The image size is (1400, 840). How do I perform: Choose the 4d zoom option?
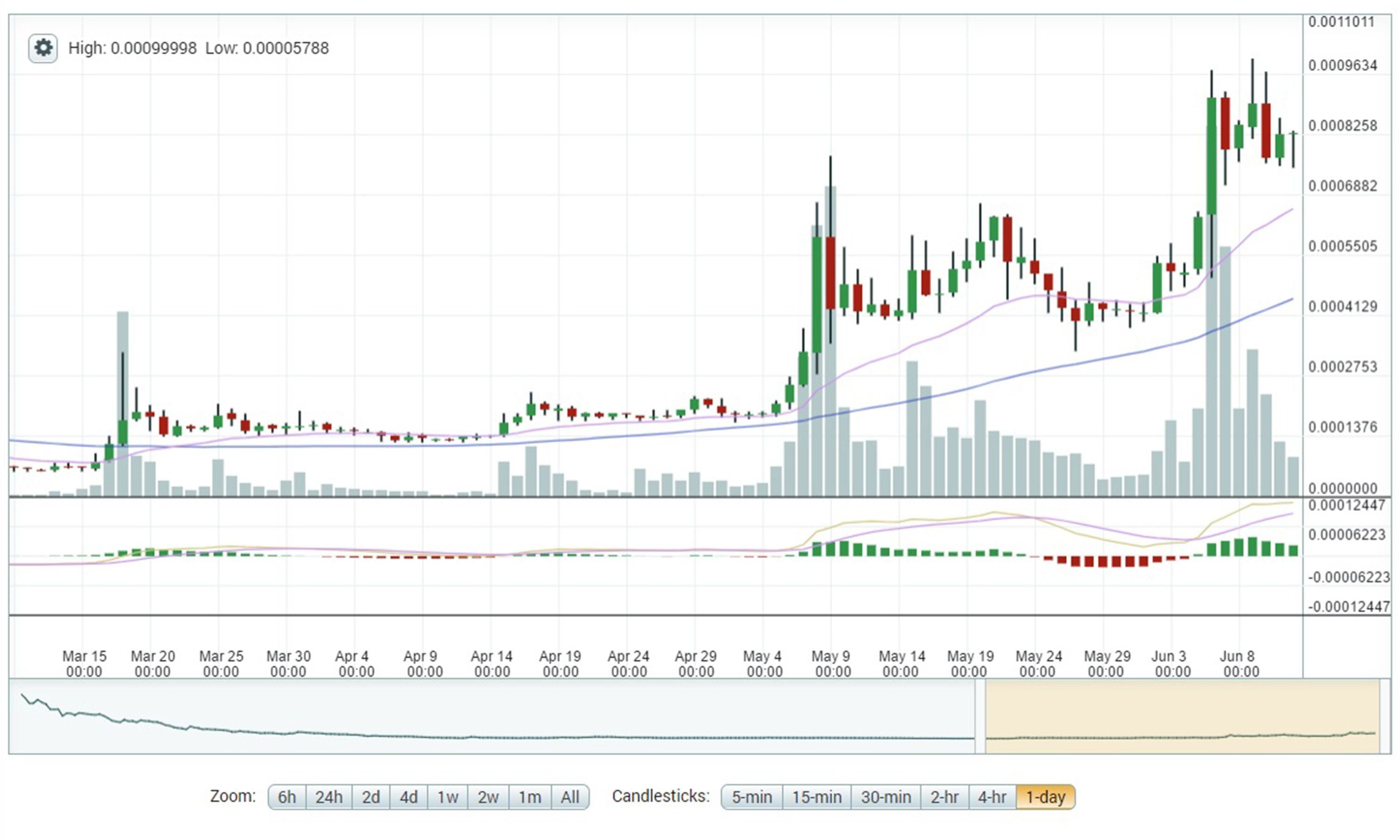[x=409, y=797]
